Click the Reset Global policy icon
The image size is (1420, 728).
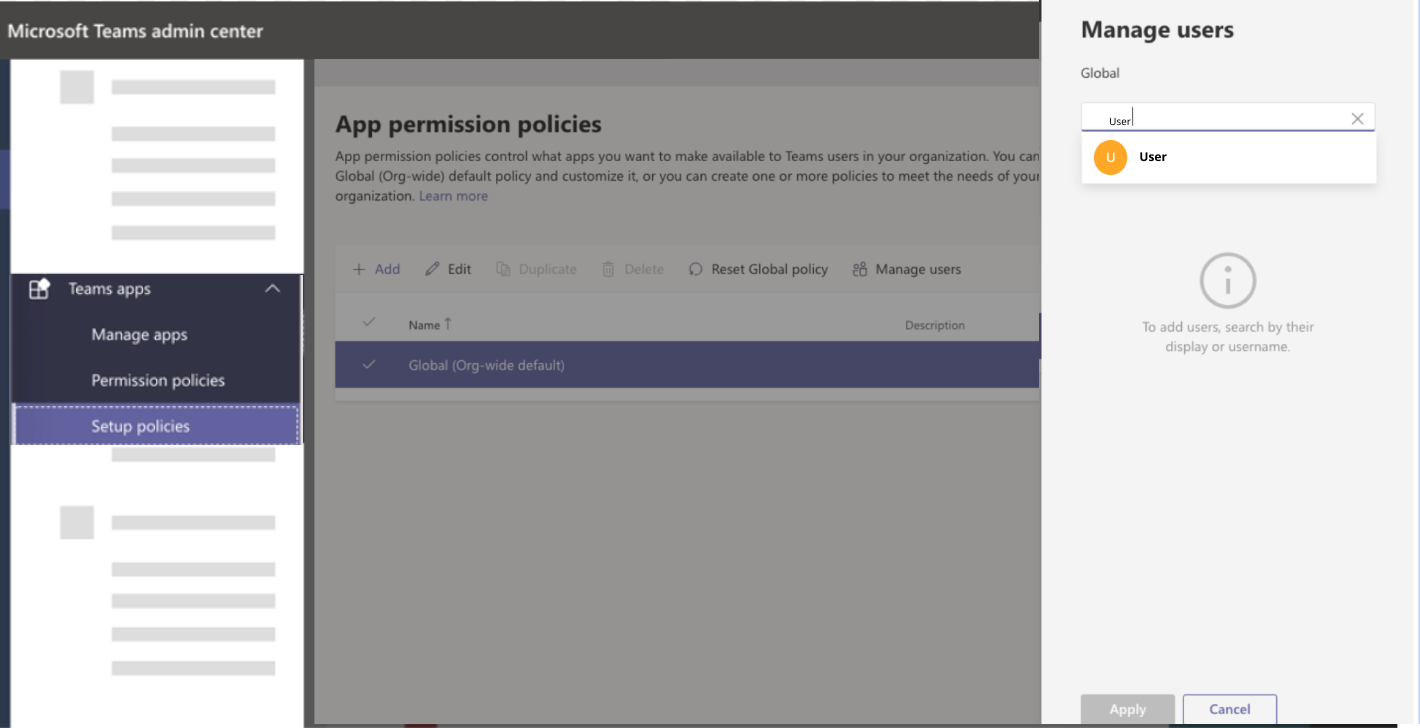click(694, 268)
